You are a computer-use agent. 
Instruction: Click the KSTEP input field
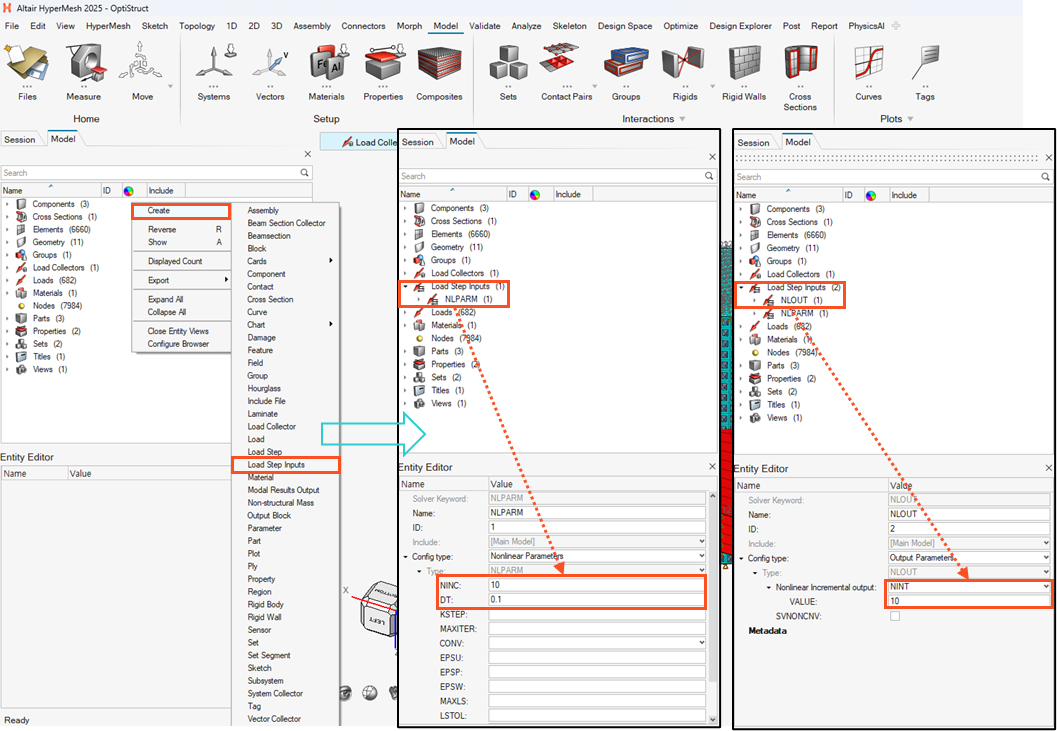[x=597, y=614]
